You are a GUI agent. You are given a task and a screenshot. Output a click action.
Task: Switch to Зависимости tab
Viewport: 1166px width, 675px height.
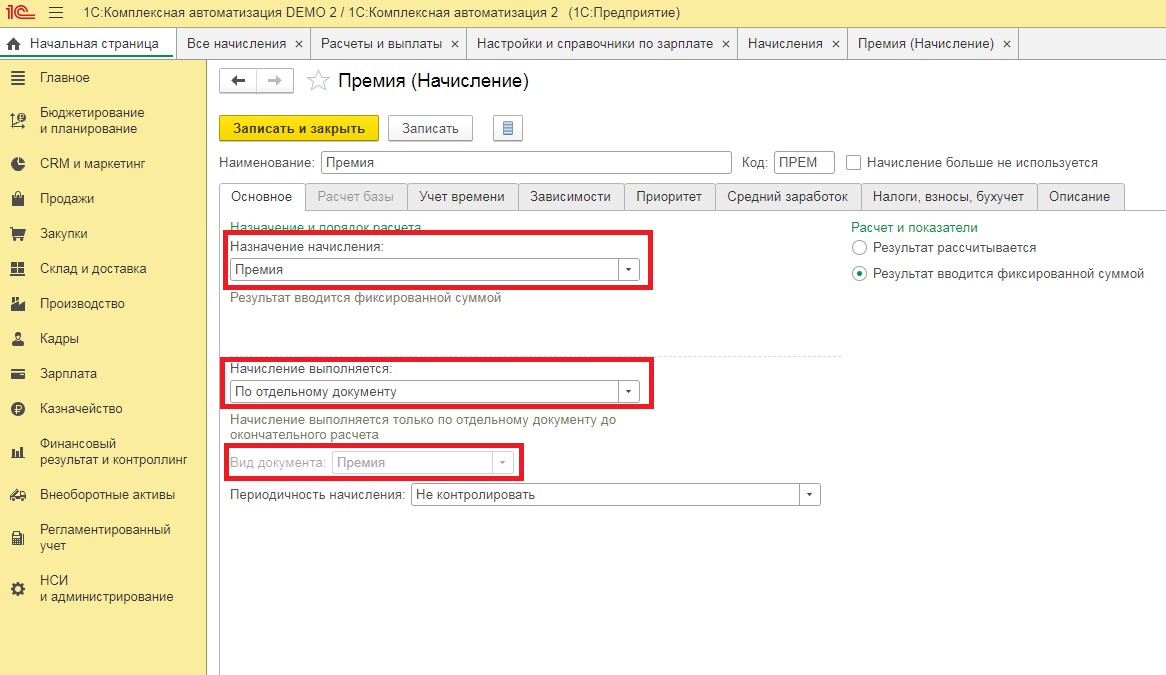(x=570, y=197)
